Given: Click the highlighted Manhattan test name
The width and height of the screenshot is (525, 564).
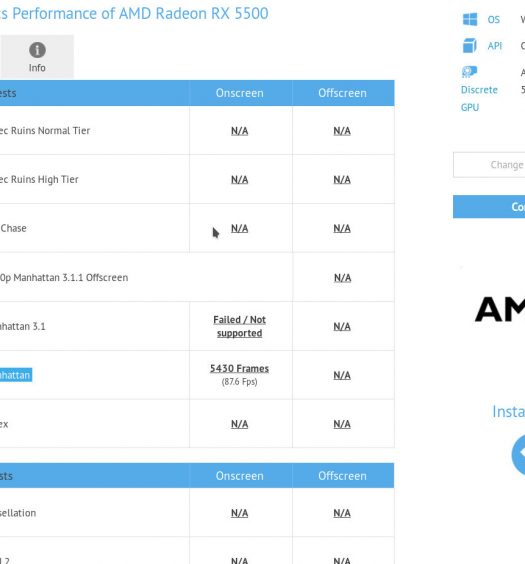Looking at the screenshot, I should [x=16, y=375].
